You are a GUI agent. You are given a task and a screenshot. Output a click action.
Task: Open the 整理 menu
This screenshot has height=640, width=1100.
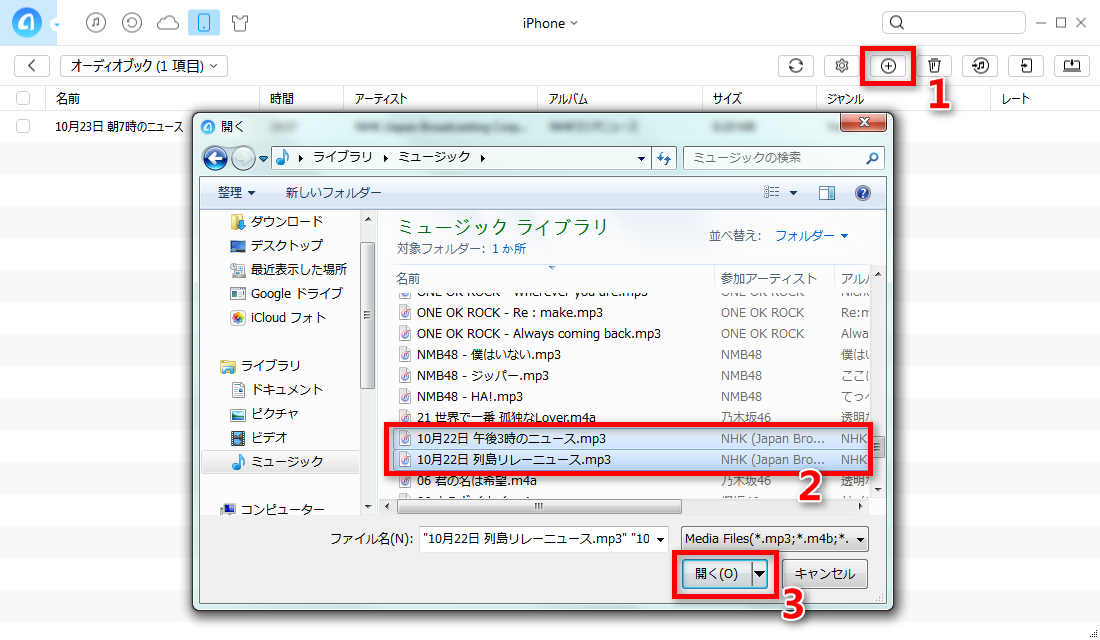coord(236,192)
